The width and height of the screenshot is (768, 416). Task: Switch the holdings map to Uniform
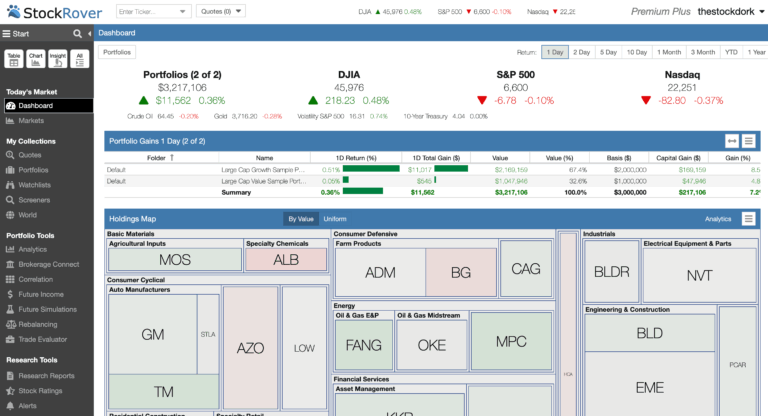[x=335, y=218]
